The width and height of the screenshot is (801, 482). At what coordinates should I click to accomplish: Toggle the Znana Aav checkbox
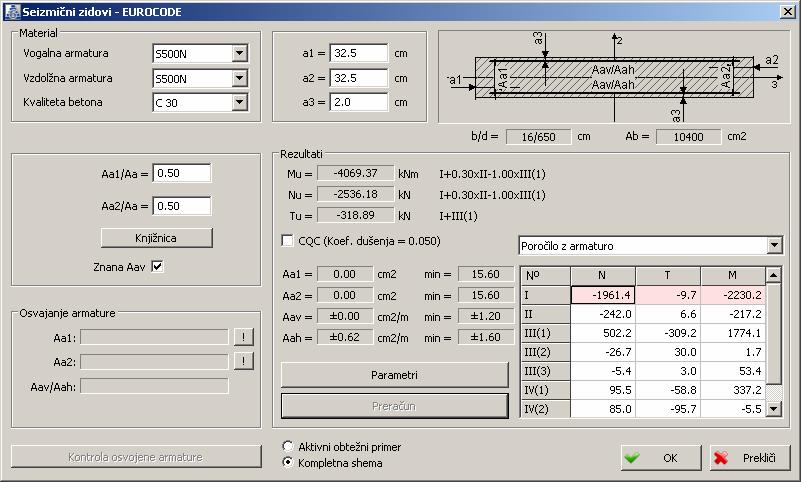click(x=157, y=267)
